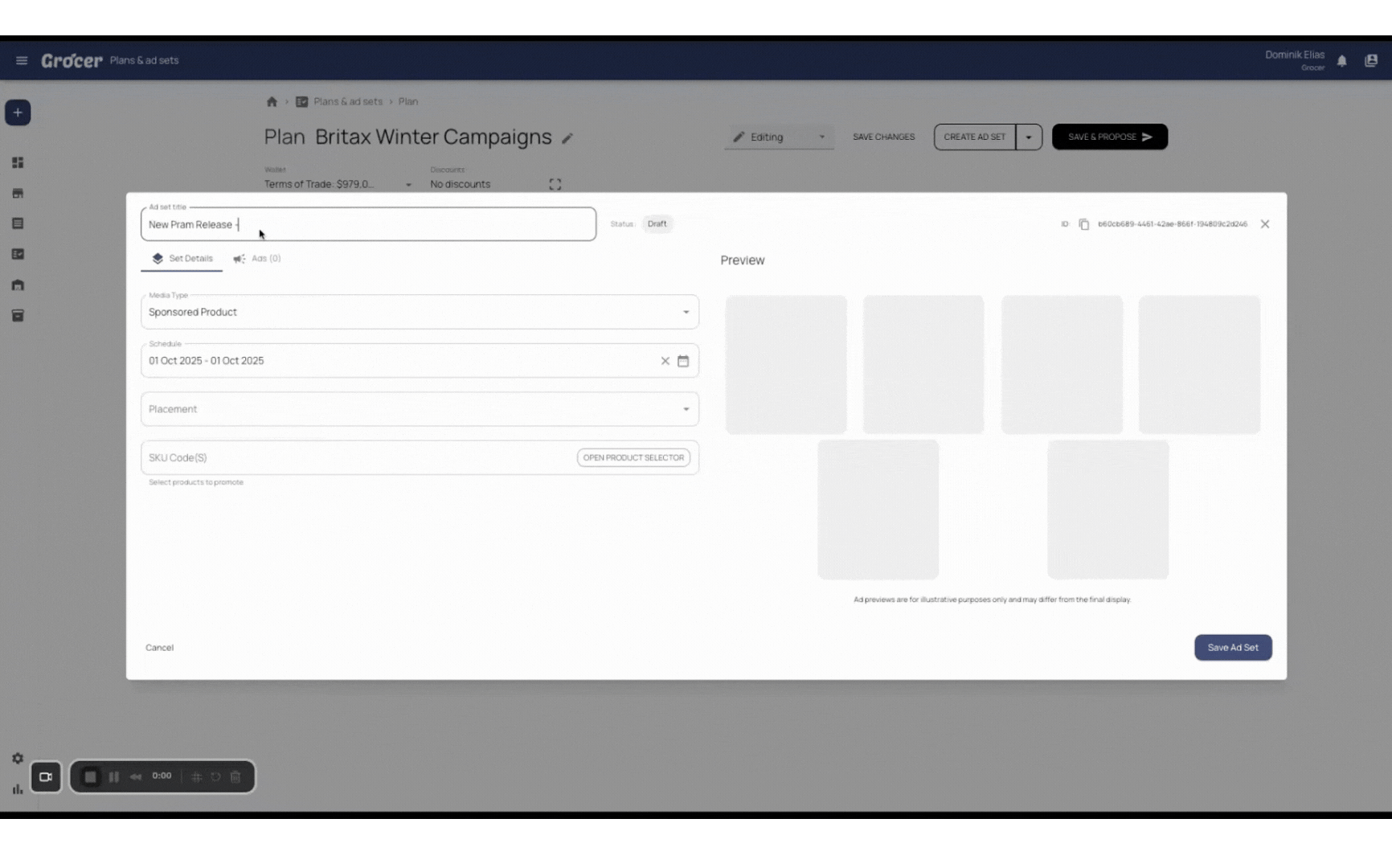Open the warehouse icon in sidebar
Screen dimensions: 1392x868
[18, 285]
